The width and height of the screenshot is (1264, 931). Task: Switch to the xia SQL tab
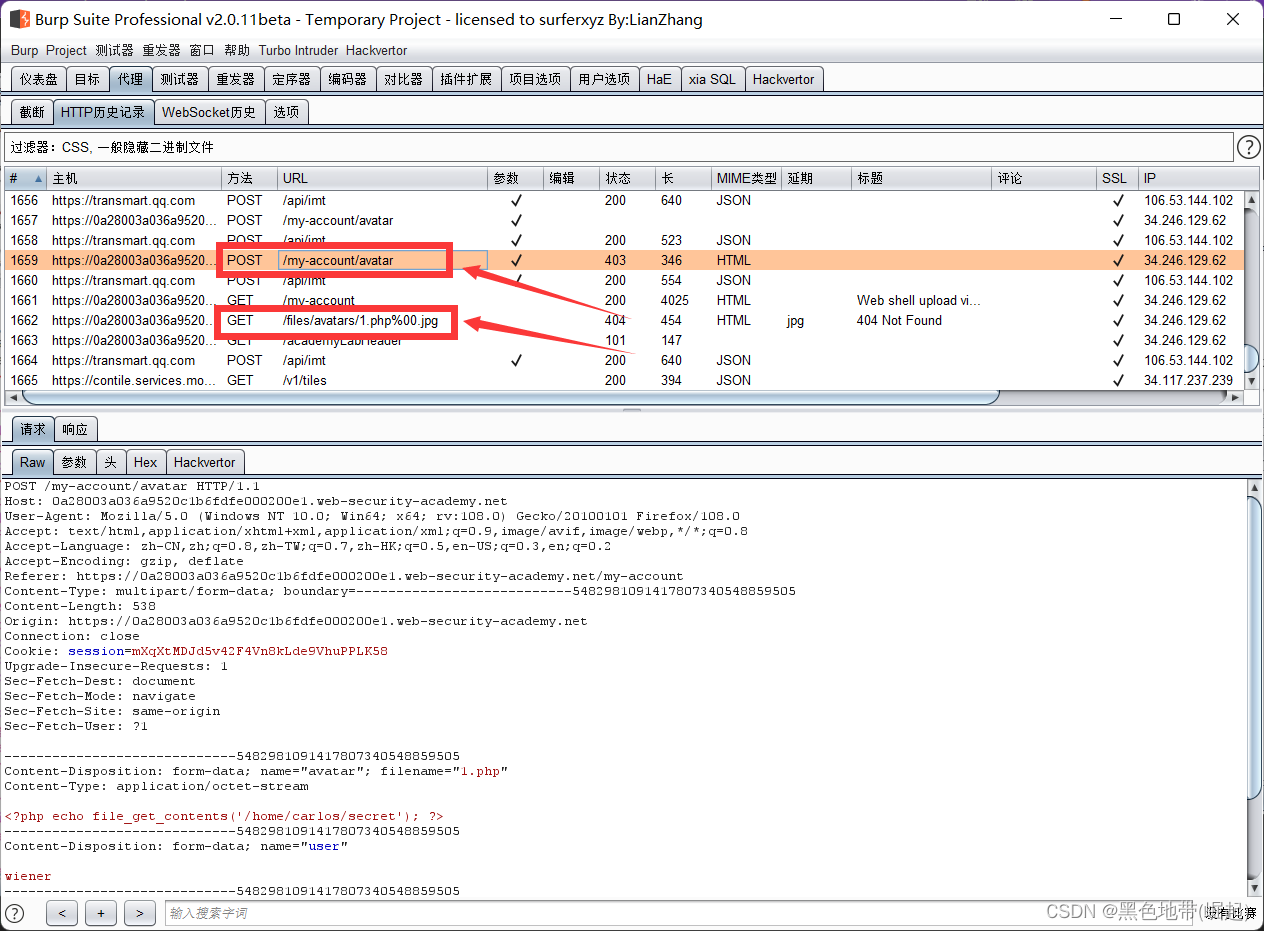pos(712,79)
